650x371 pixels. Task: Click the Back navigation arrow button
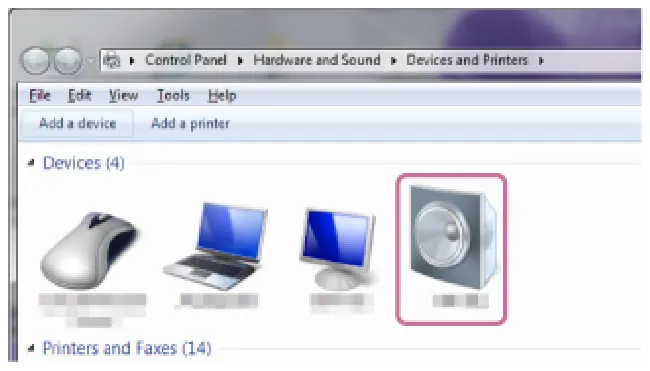[35, 61]
